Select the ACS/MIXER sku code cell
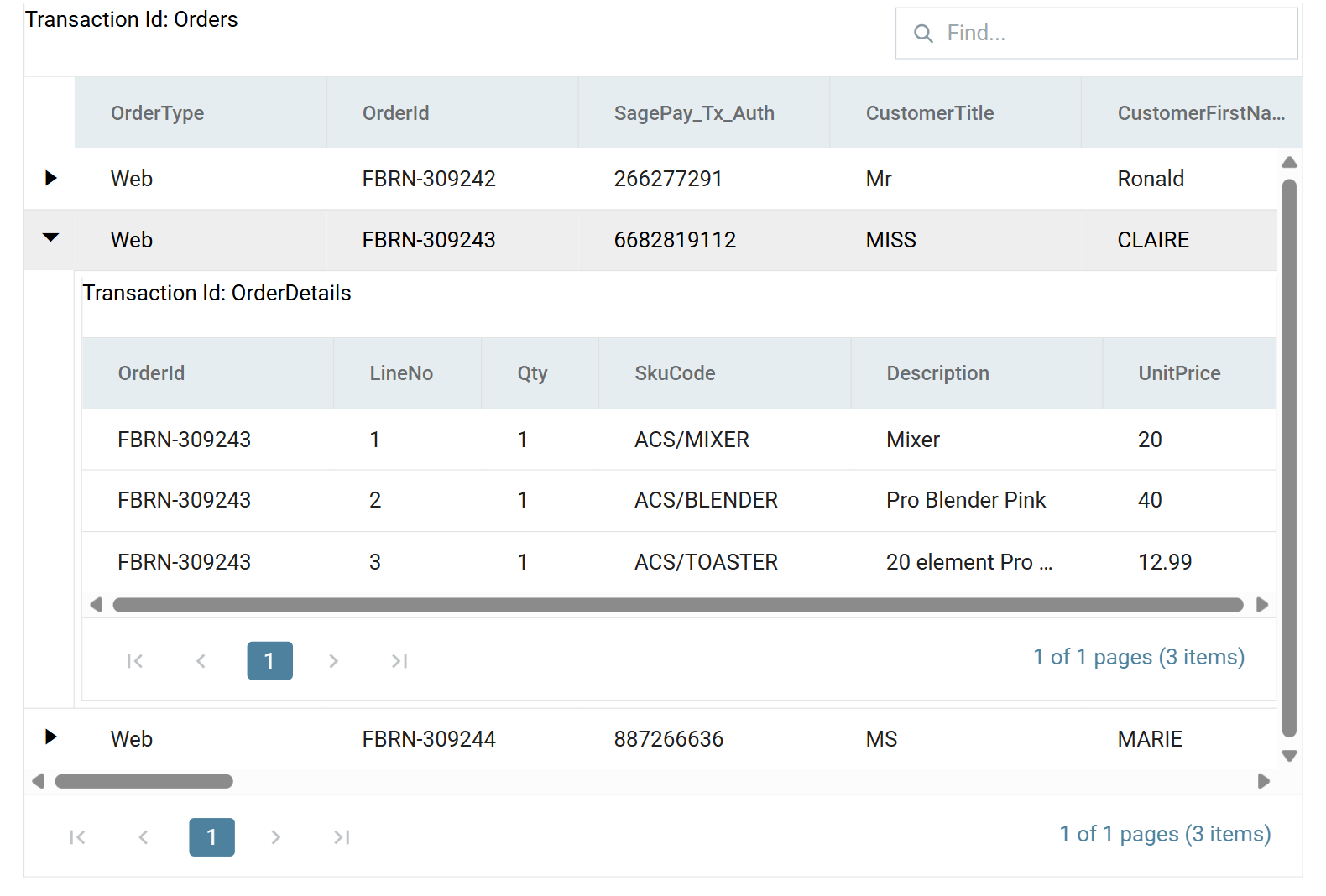This screenshot has height=896, width=1326. (725, 440)
